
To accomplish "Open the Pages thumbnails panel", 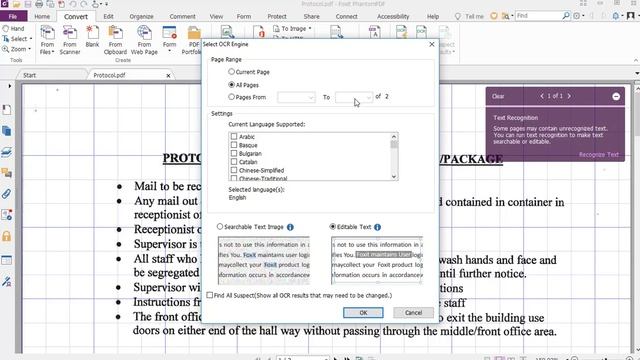I will pos(7,131).
